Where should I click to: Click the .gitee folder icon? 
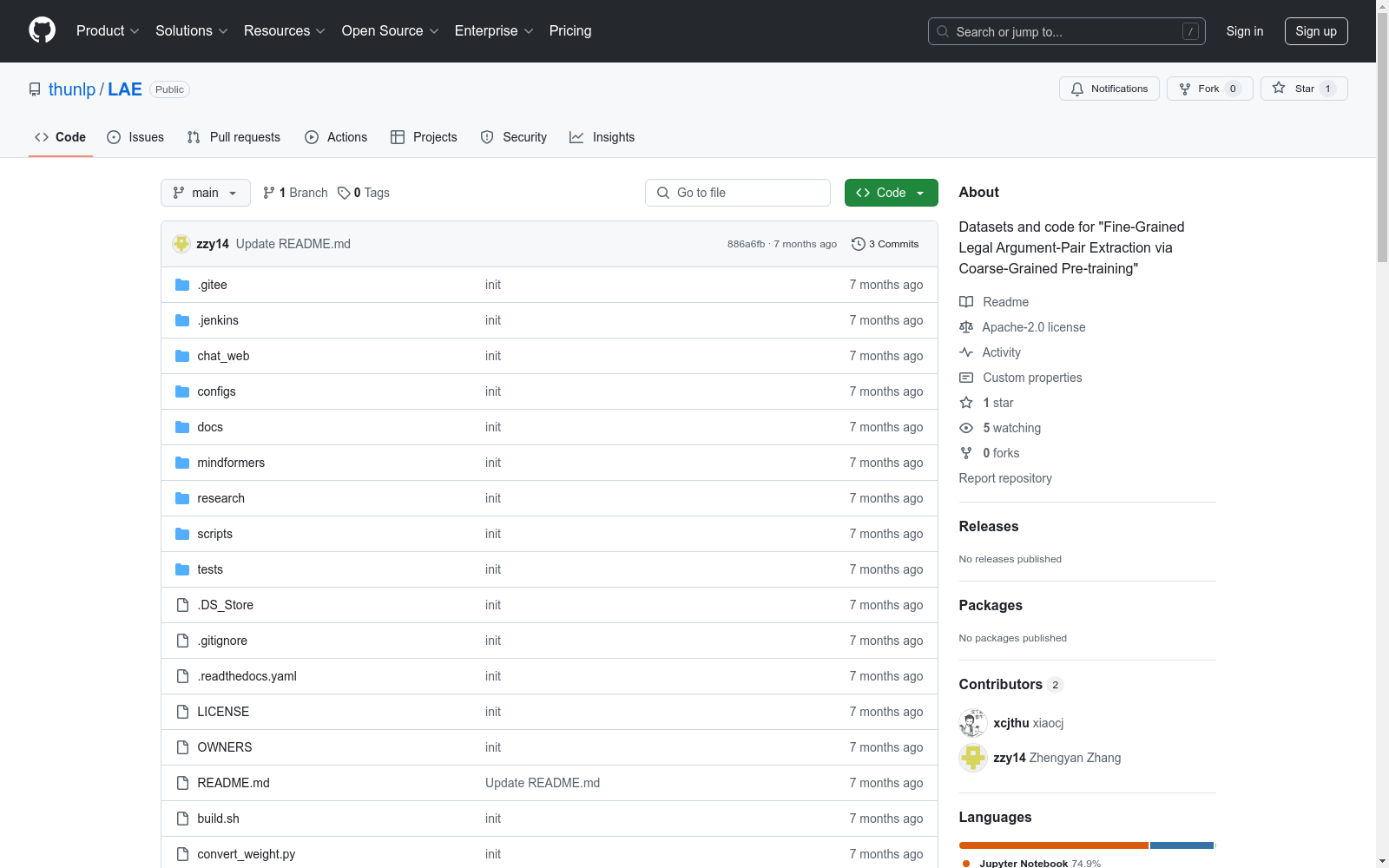pos(182,285)
